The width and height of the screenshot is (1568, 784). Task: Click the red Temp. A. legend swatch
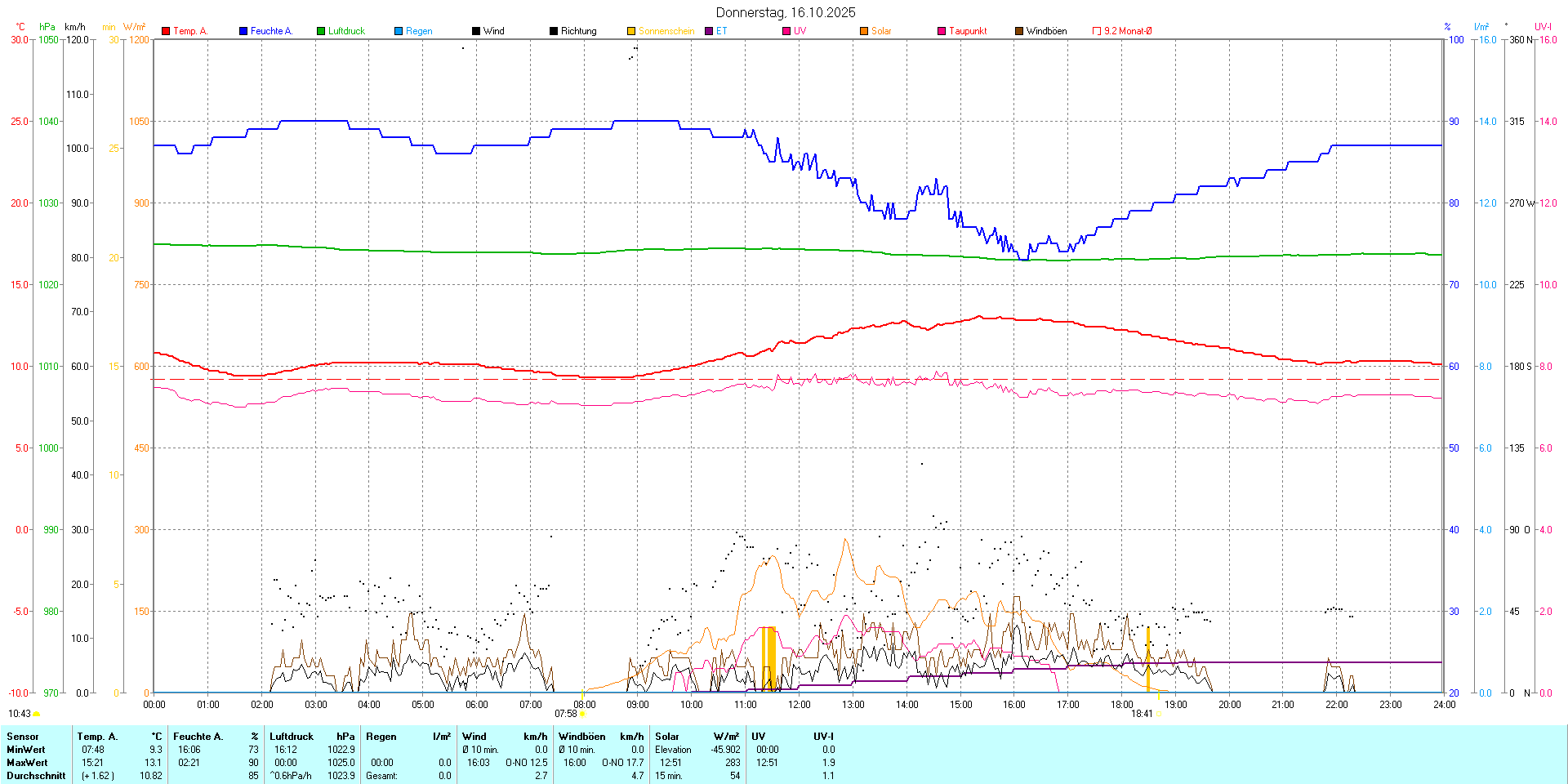pyautogui.click(x=166, y=31)
